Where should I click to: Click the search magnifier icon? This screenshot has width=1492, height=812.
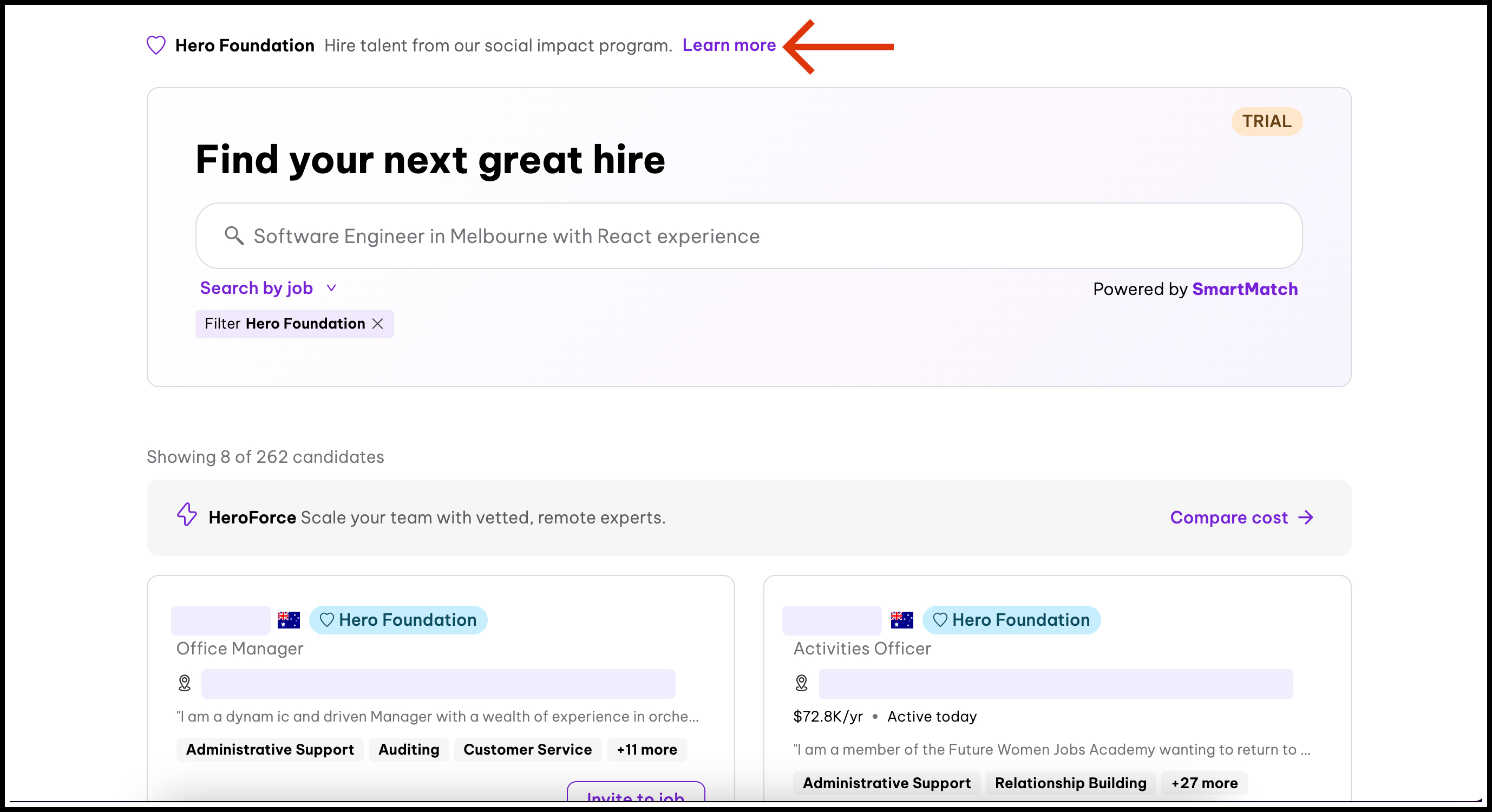[x=234, y=235]
